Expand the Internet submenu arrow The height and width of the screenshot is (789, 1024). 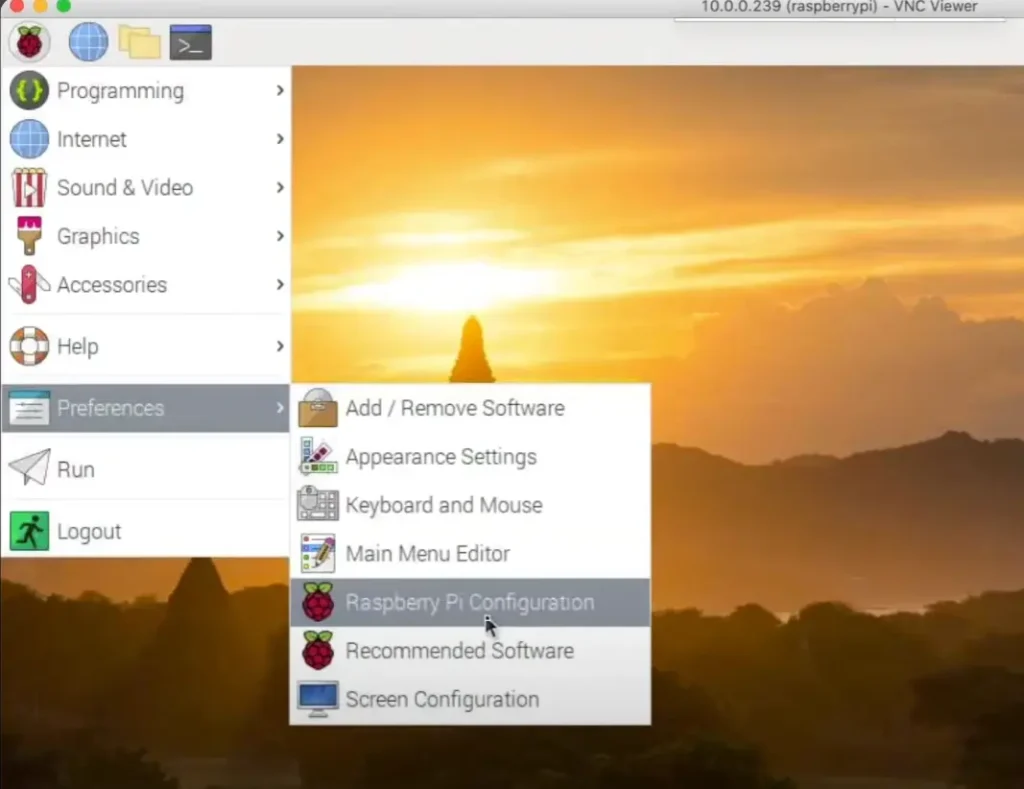click(x=280, y=139)
